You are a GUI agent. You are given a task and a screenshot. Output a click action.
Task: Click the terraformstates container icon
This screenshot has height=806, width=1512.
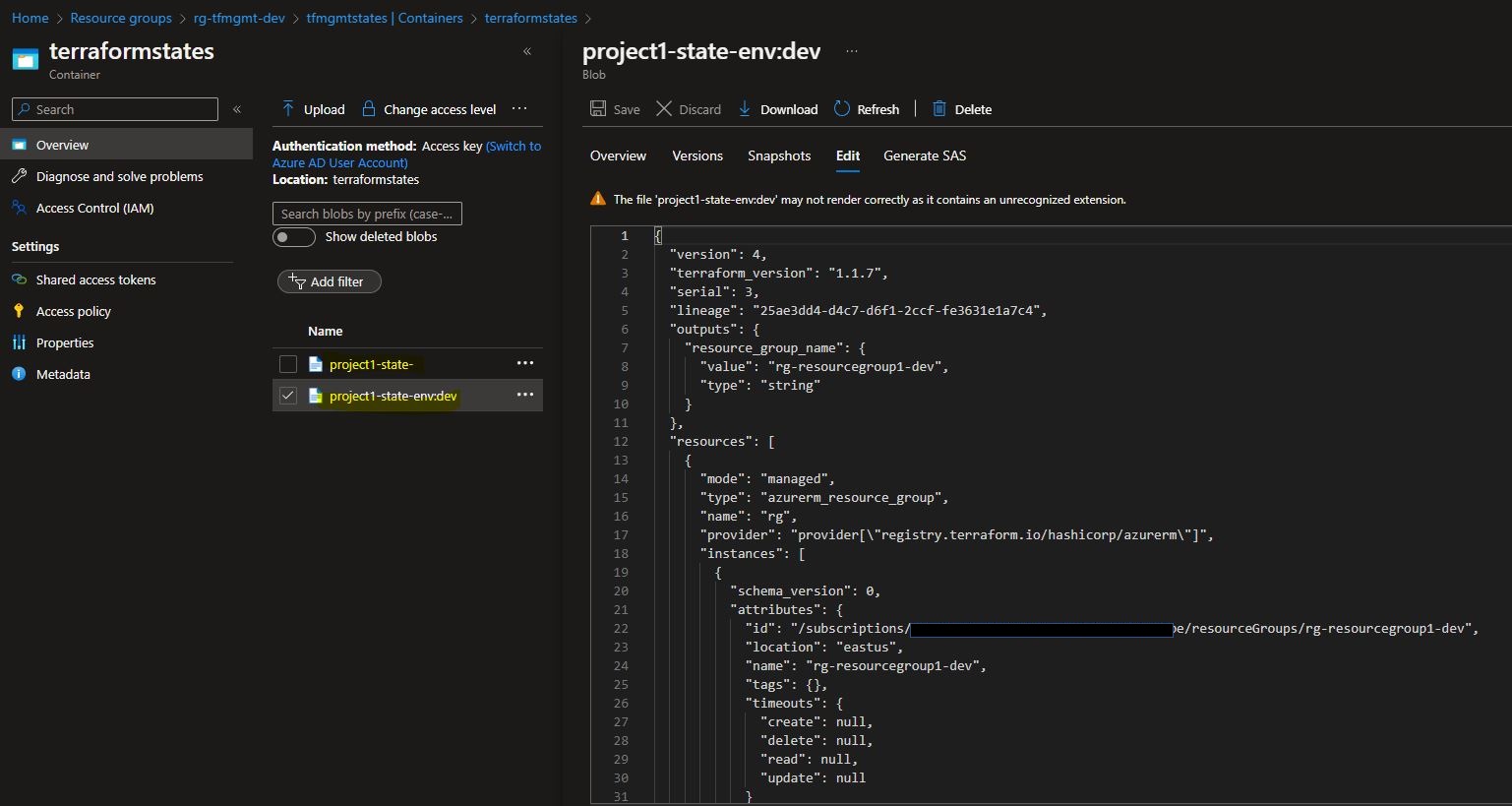[x=25, y=60]
